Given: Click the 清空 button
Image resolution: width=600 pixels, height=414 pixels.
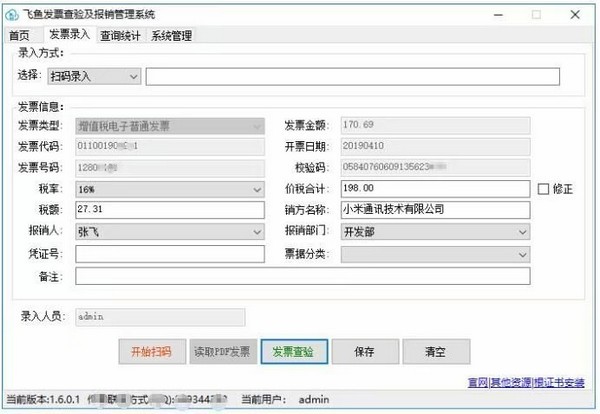Looking at the screenshot, I should click(x=436, y=351).
